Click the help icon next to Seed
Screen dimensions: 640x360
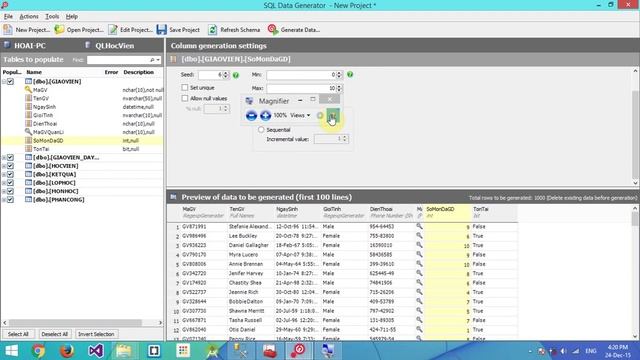coord(236,75)
